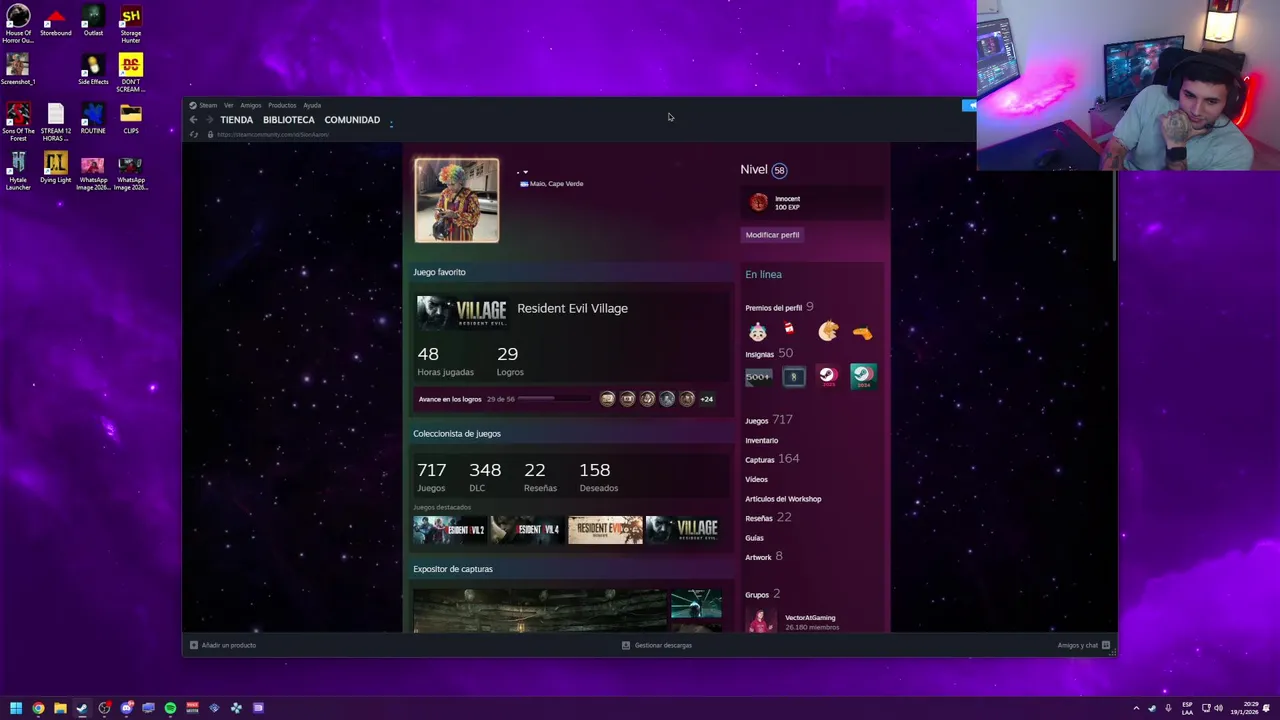1280x720 pixels.
Task: Open the Ayuda menu
Action: click(x=312, y=105)
